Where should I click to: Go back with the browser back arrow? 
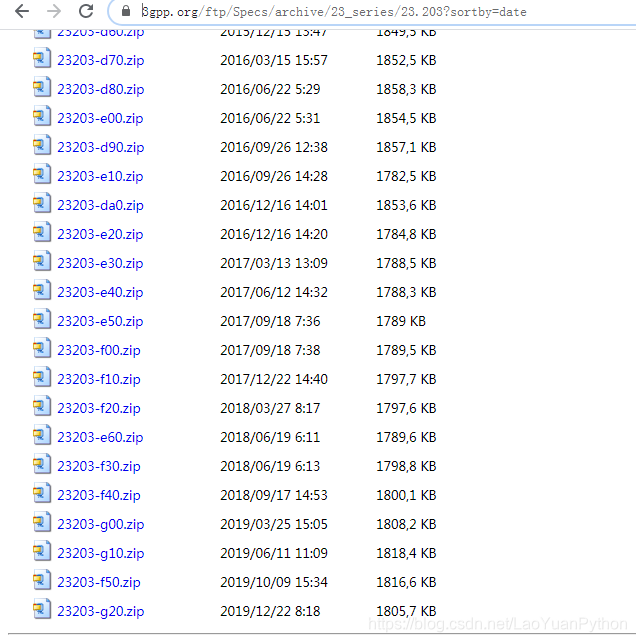(x=22, y=11)
